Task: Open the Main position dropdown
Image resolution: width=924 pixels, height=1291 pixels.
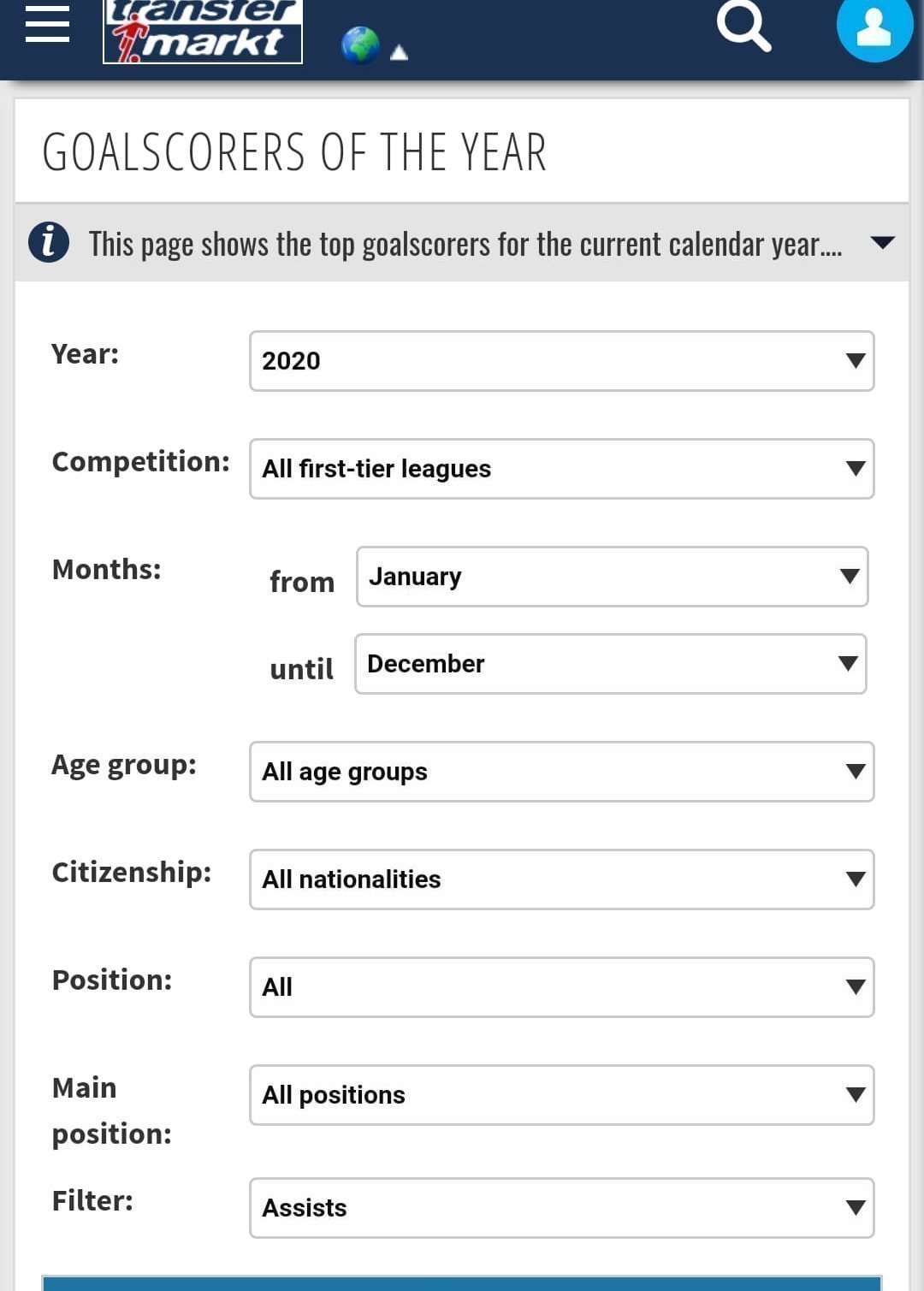Action: pyautogui.click(x=561, y=1095)
